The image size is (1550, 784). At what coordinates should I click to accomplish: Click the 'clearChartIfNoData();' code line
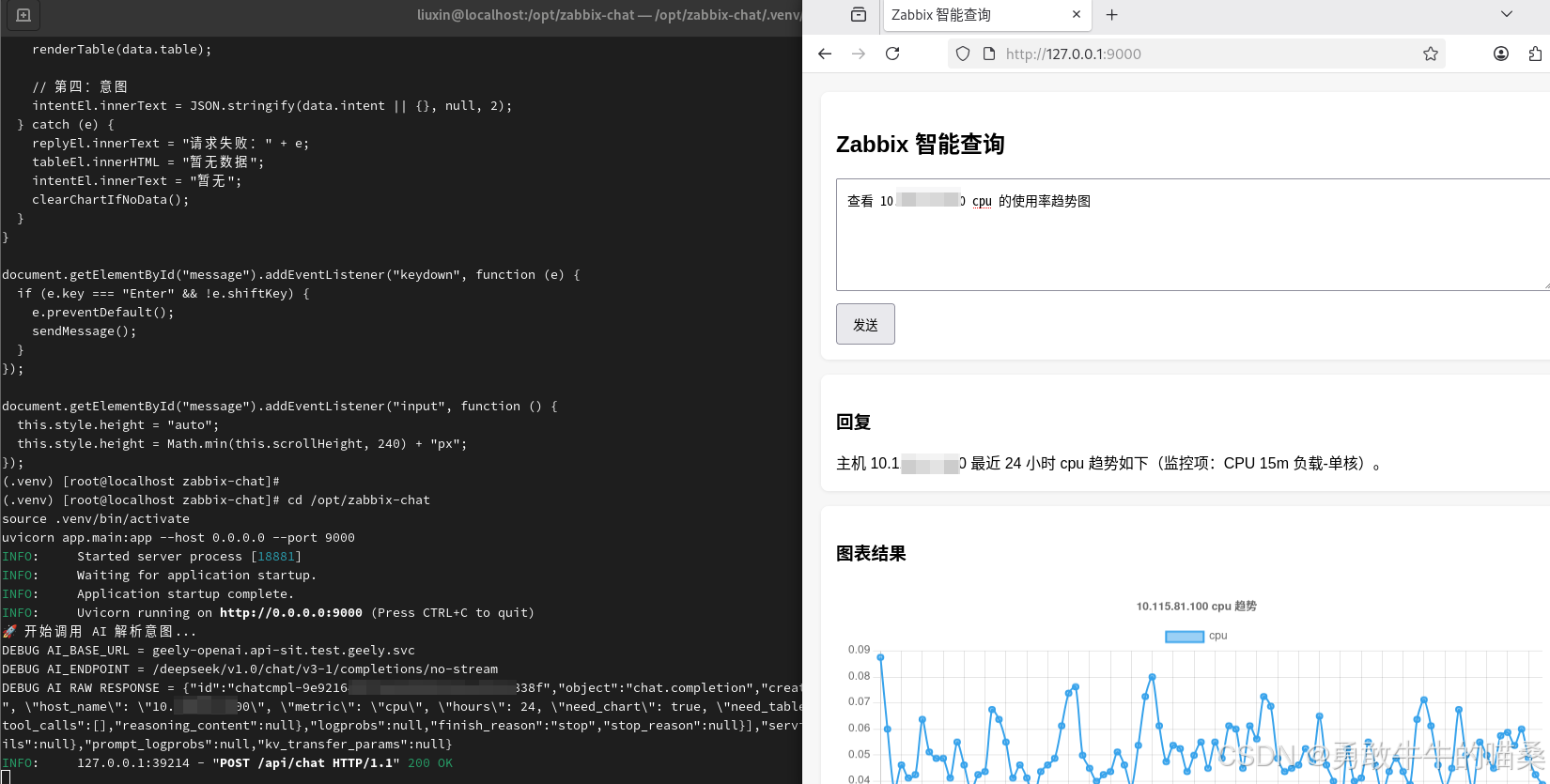click(x=111, y=200)
